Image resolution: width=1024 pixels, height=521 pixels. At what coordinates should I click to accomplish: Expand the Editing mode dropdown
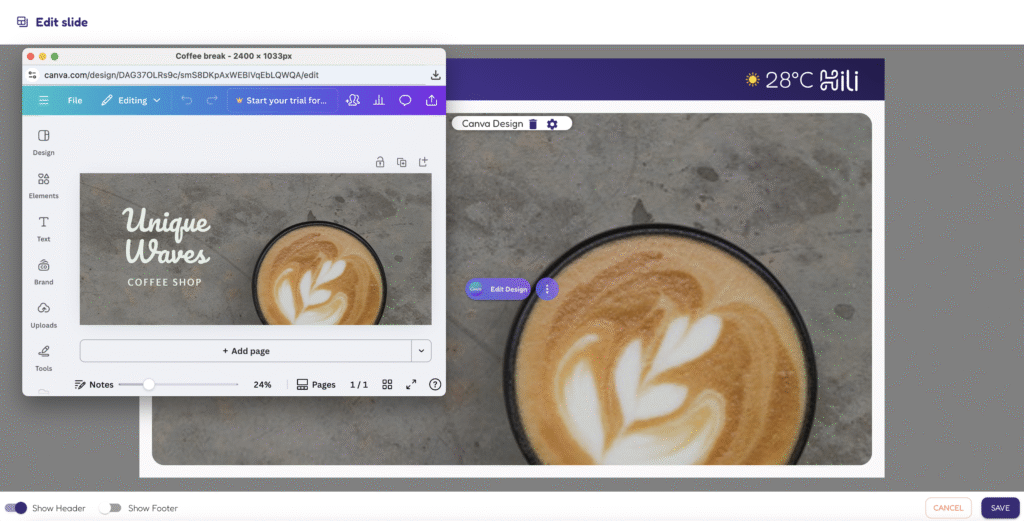tap(131, 100)
